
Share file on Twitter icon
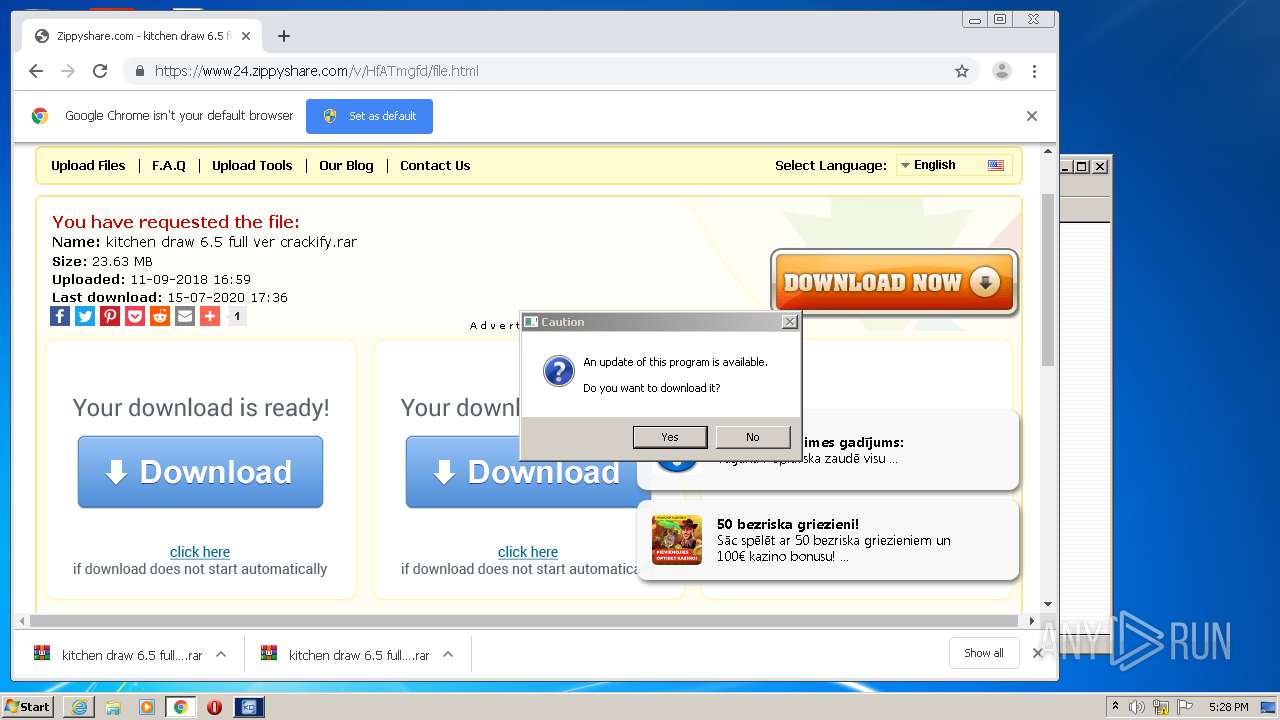pyautogui.click(x=85, y=316)
